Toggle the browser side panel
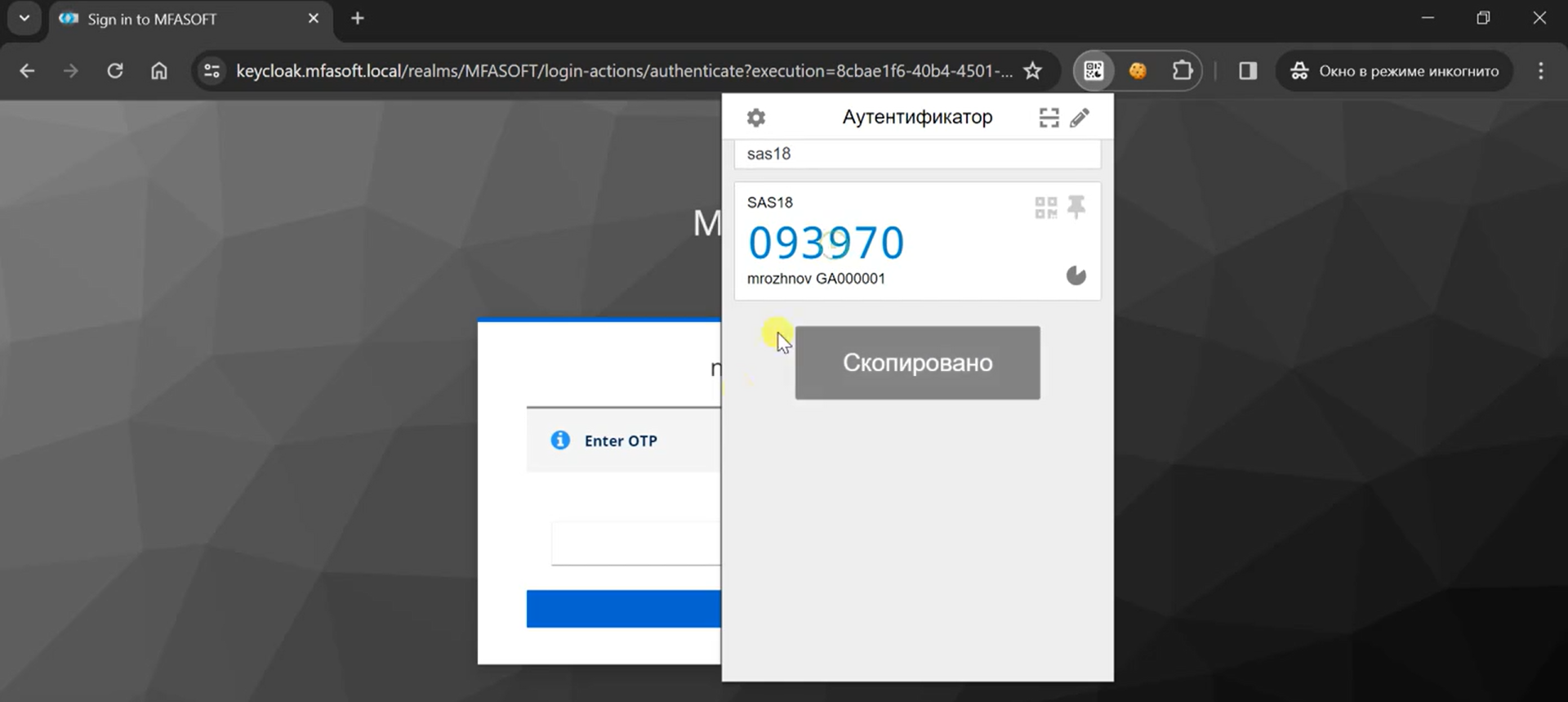This screenshot has height=702, width=1568. [x=1247, y=71]
